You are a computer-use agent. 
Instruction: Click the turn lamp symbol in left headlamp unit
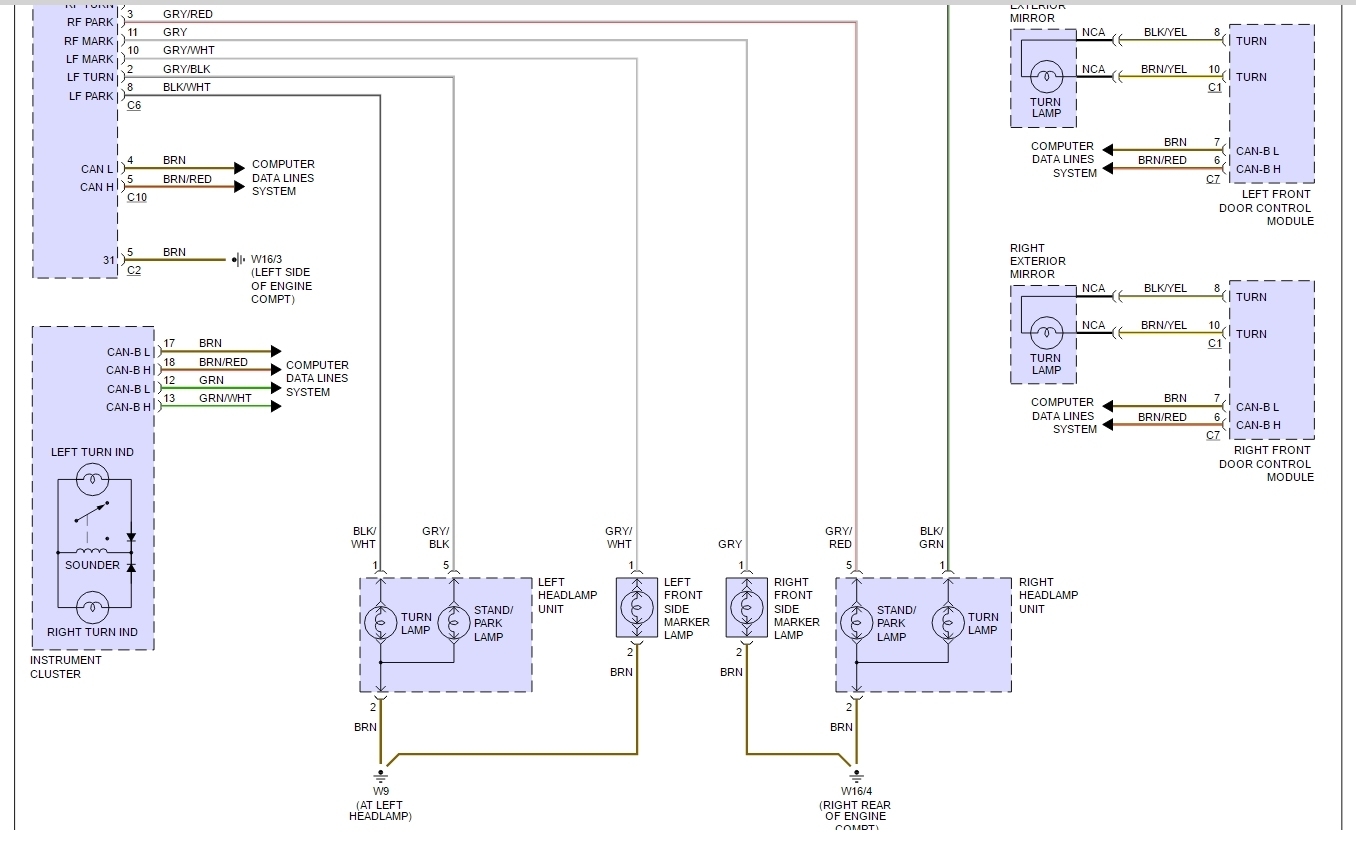380,623
